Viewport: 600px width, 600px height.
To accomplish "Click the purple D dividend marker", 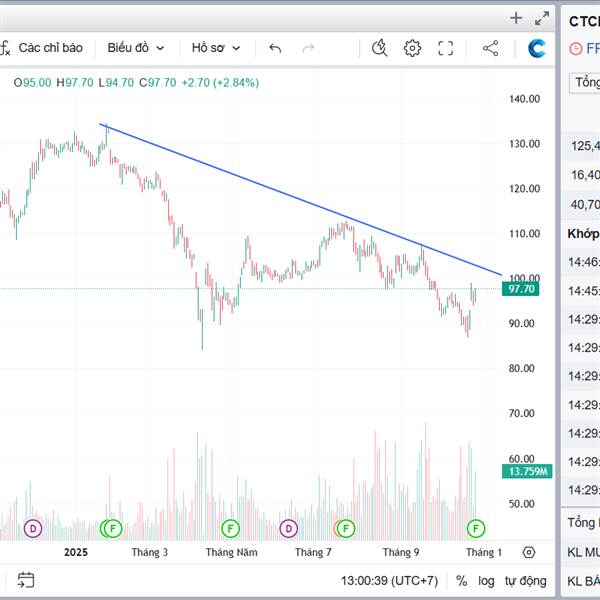I will [33, 527].
